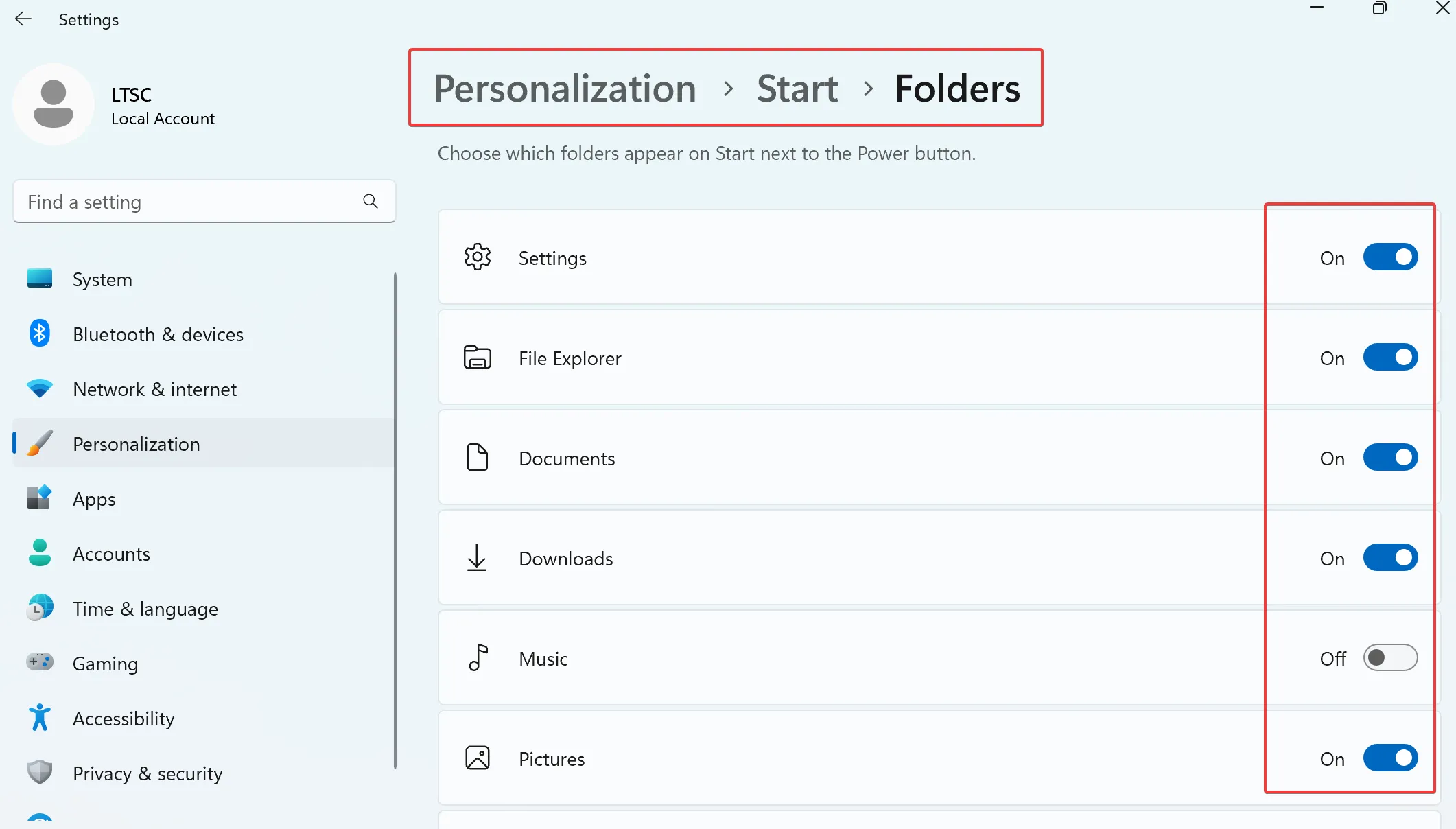This screenshot has height=829, width=1456.
Task: Navigate to Start via the breadcrumb
Action: tap(797, 88)
